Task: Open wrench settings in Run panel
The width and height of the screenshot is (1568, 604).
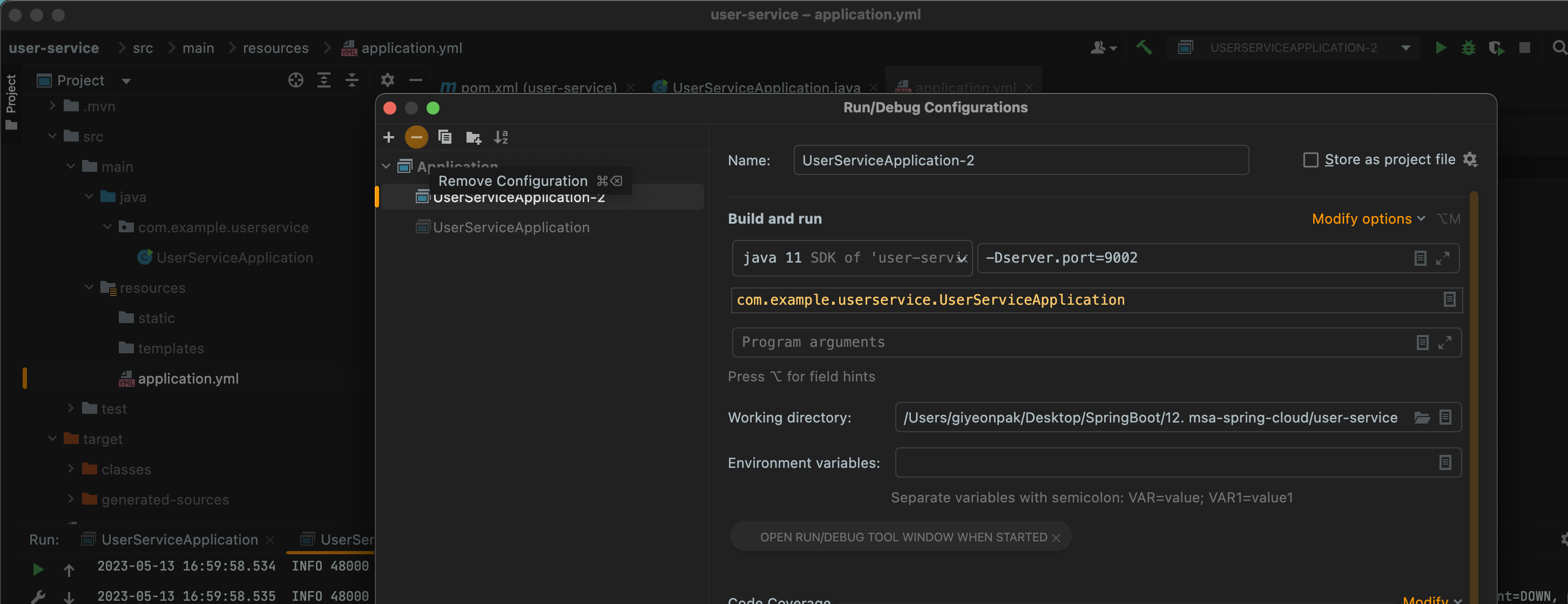Action: 38,596
